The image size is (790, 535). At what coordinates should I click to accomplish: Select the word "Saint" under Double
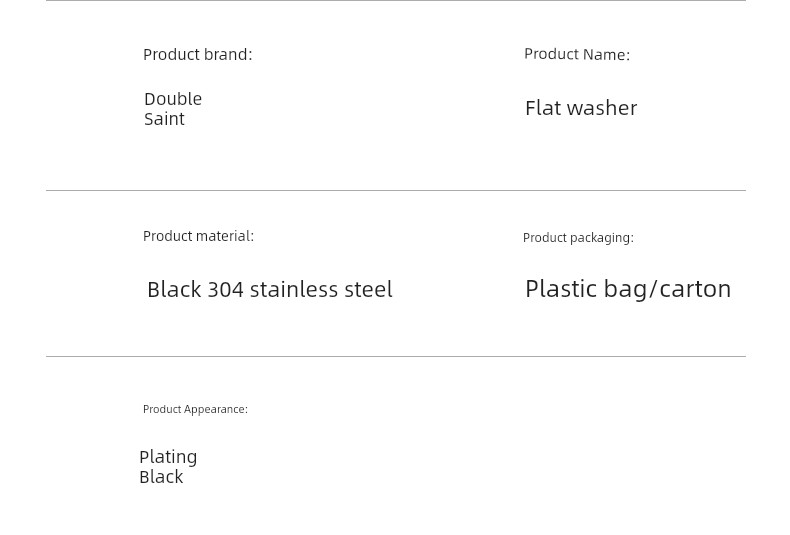(x=164, y=119)
